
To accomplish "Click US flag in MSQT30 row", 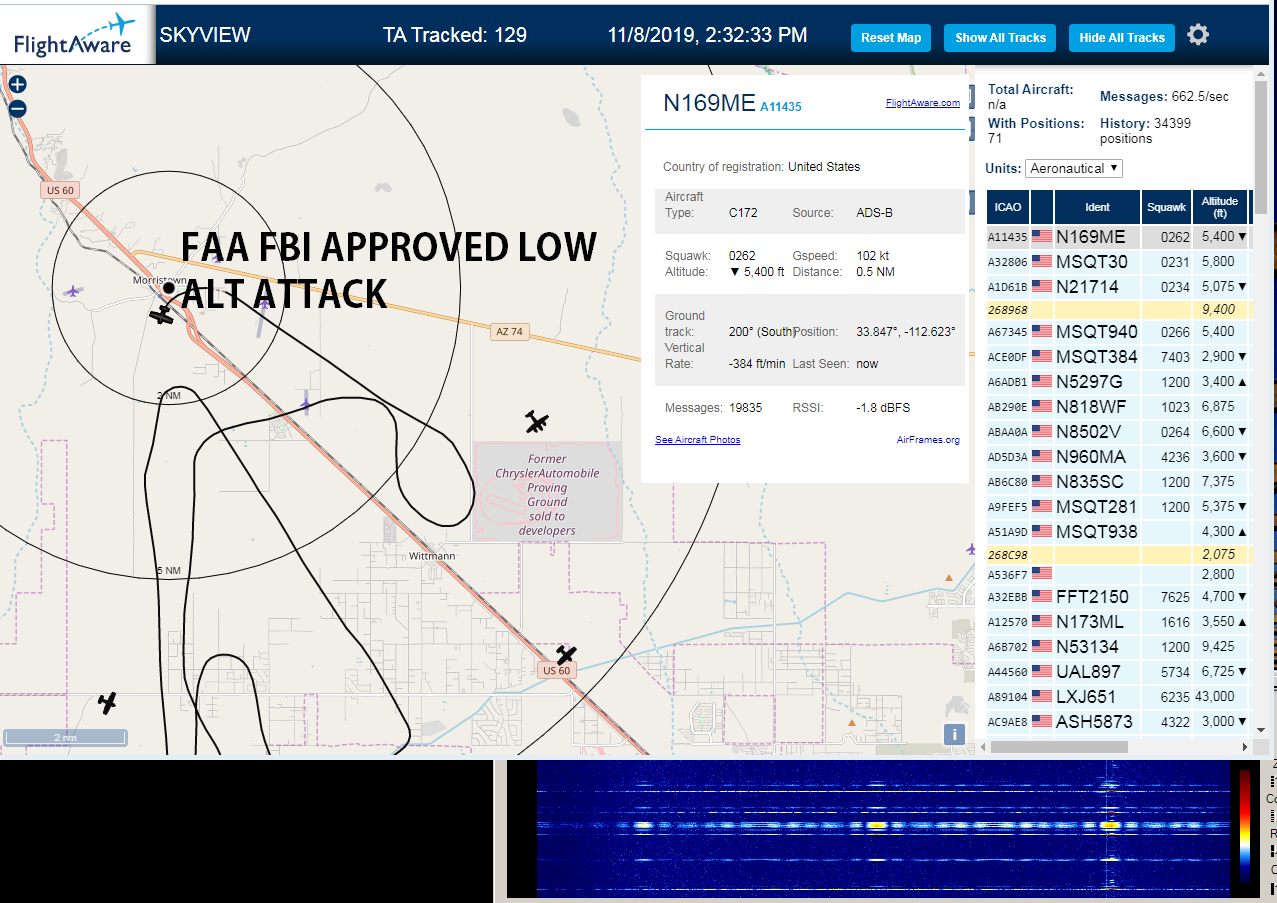I will (1042, 261).
